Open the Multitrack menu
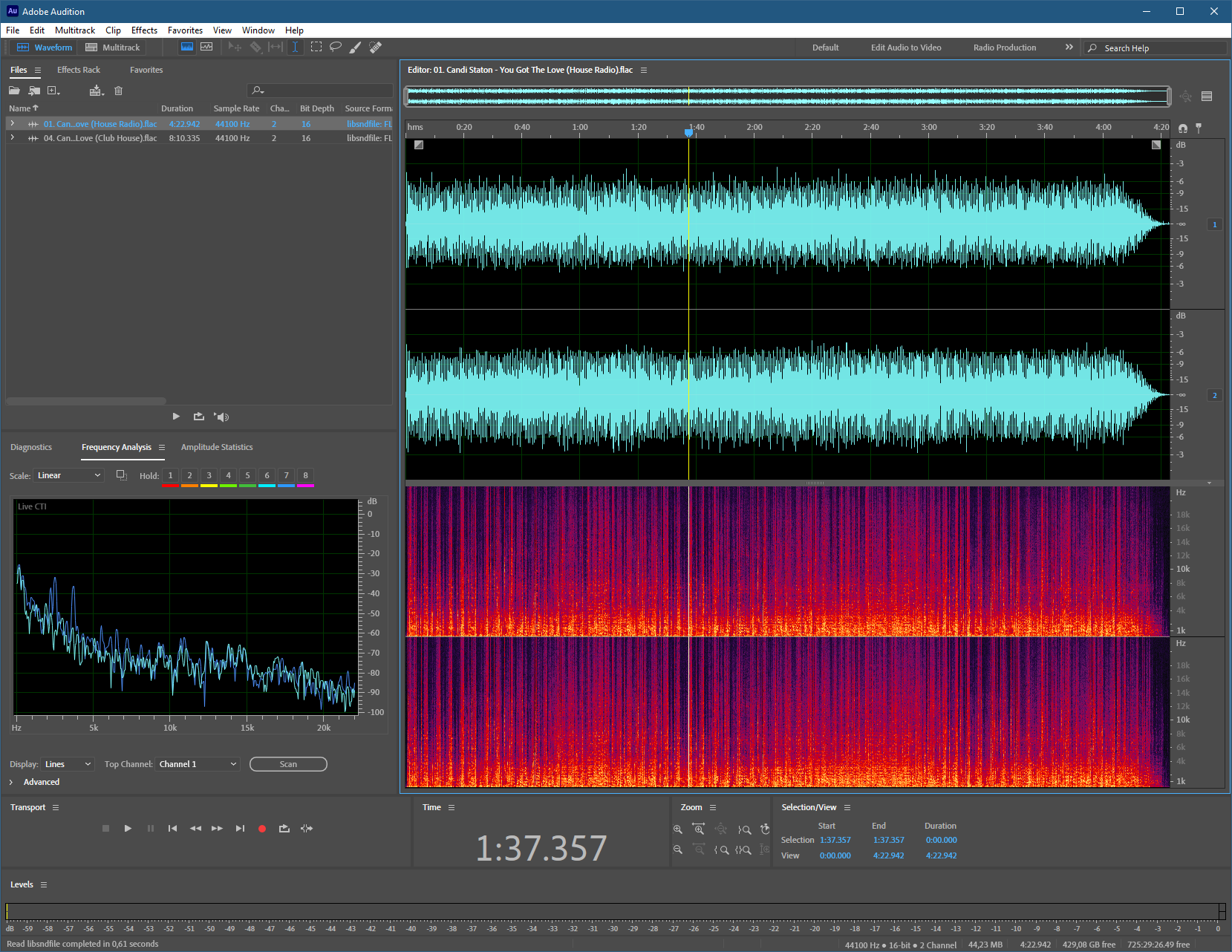The width and height of the screenshot is (1232, 952). click(75, 30)
